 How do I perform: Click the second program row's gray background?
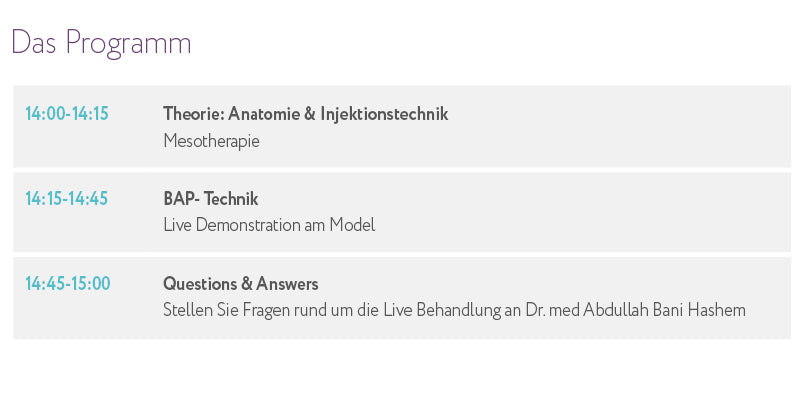coord(402,212)
